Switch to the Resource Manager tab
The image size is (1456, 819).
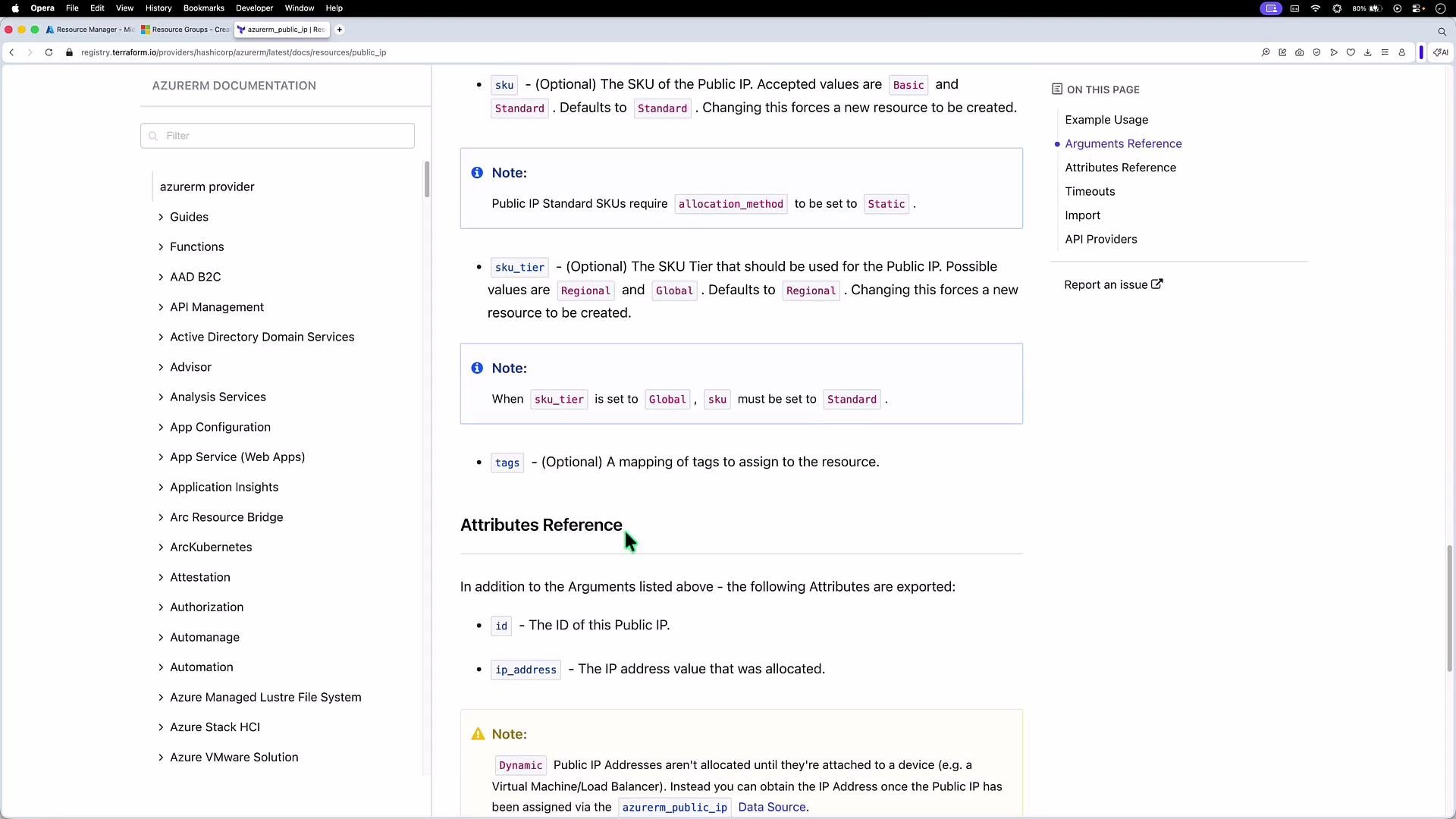(x=90, y=30)
